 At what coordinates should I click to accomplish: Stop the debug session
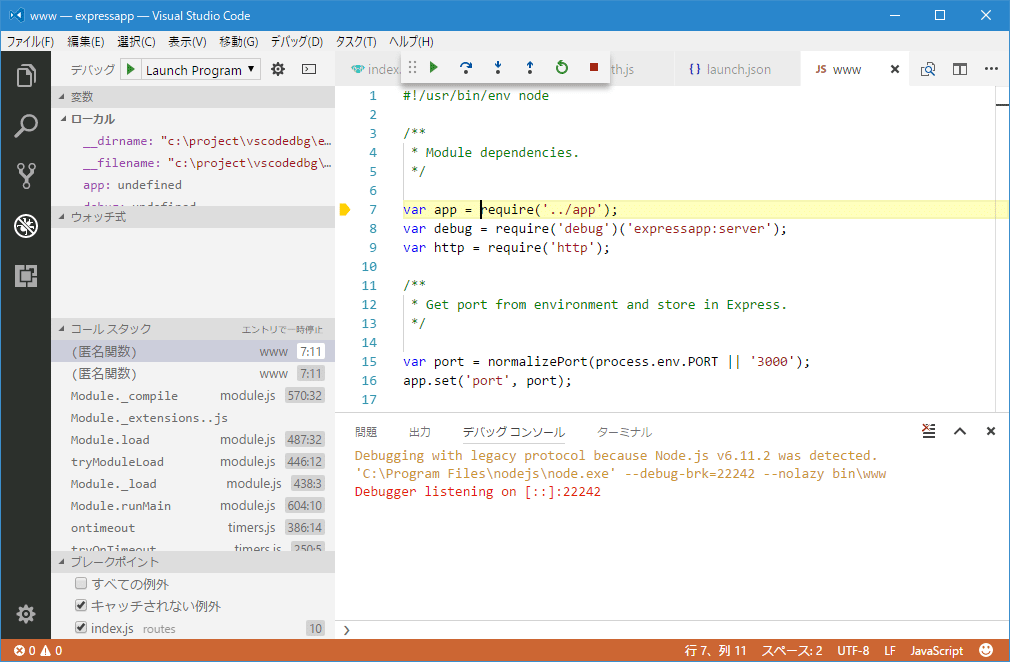[x=593, y=68]
